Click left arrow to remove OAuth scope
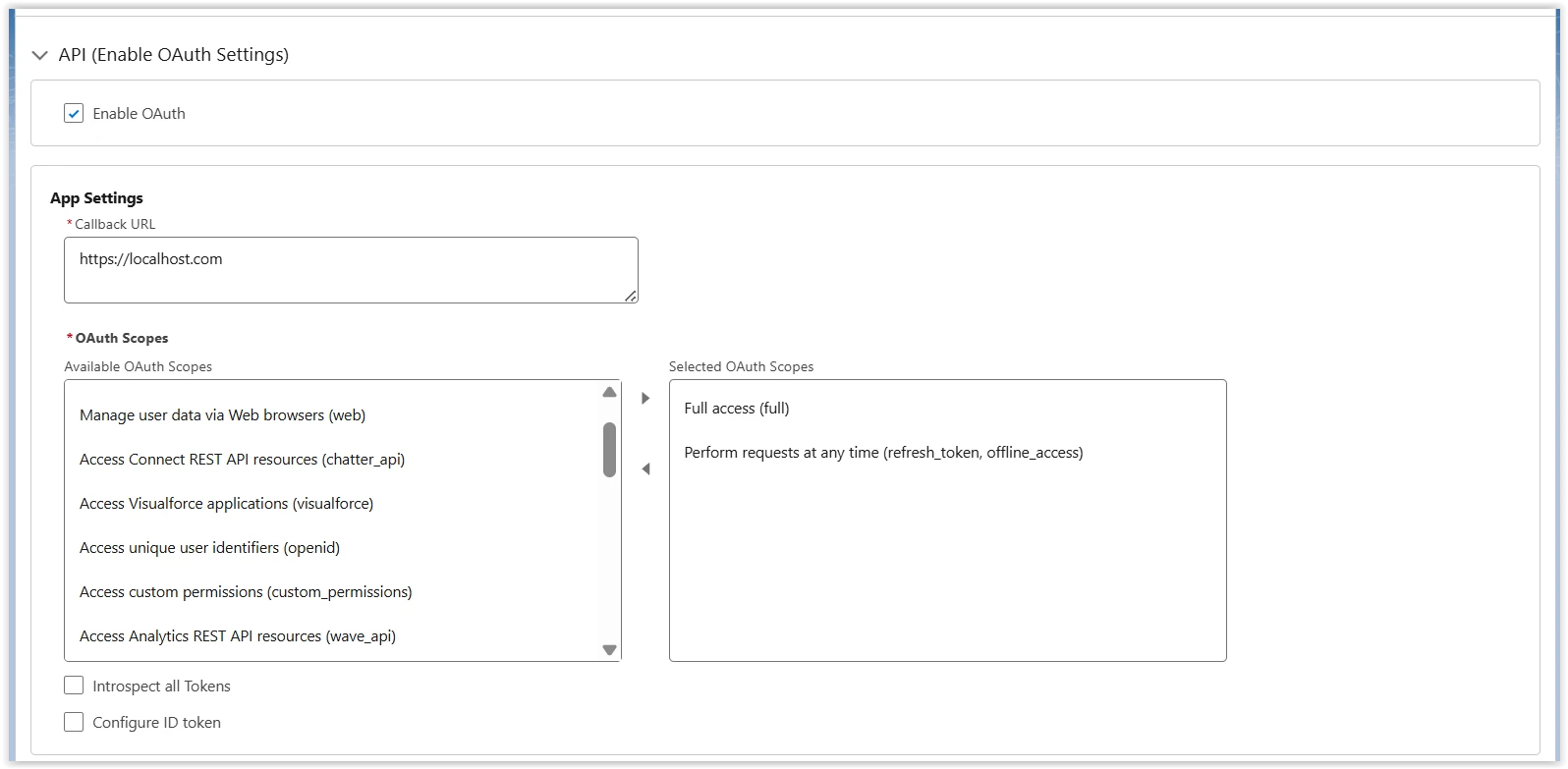The width and height of the screenshot is (1568, 769). (x=645, y=469)
